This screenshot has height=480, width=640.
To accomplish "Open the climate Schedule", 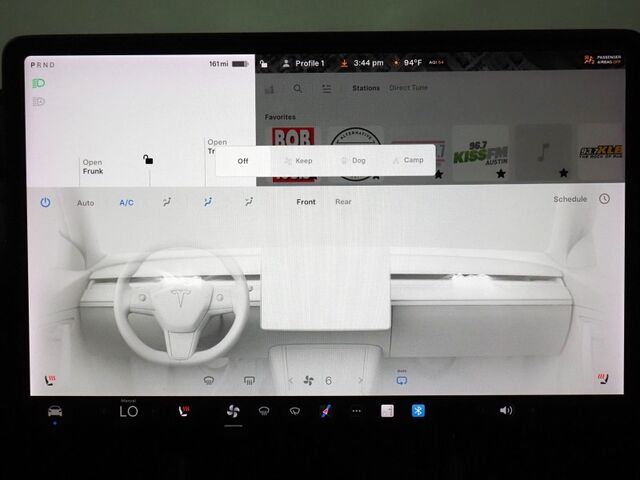I will tap(570, 200).
